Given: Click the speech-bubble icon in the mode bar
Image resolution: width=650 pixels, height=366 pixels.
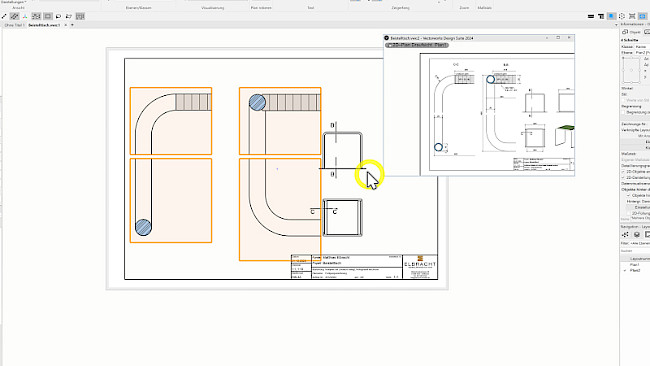Looking at the screenshot, I should coord(58,16).
